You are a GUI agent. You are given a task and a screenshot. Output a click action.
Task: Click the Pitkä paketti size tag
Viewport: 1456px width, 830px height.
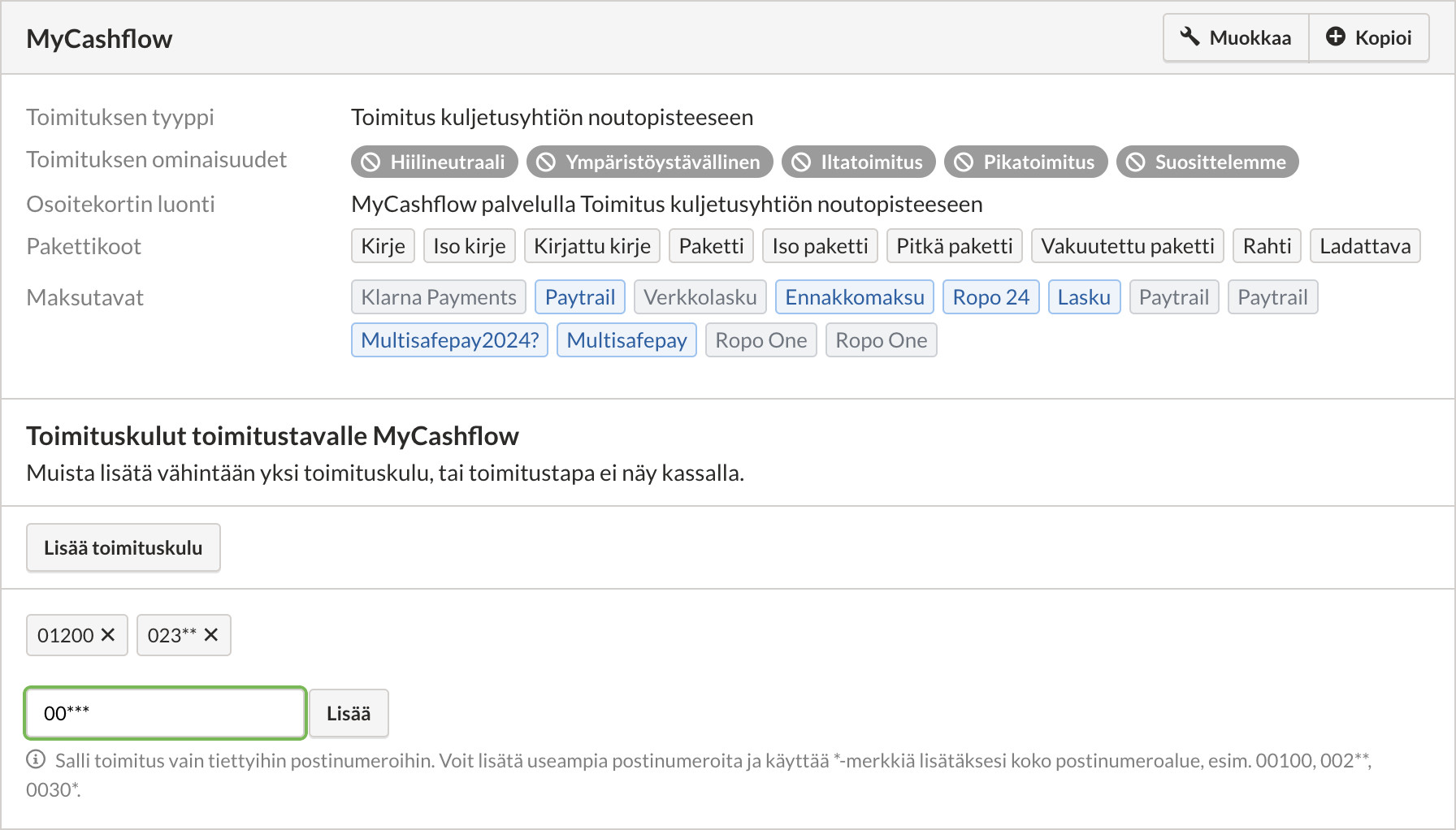tap(955, 246)
